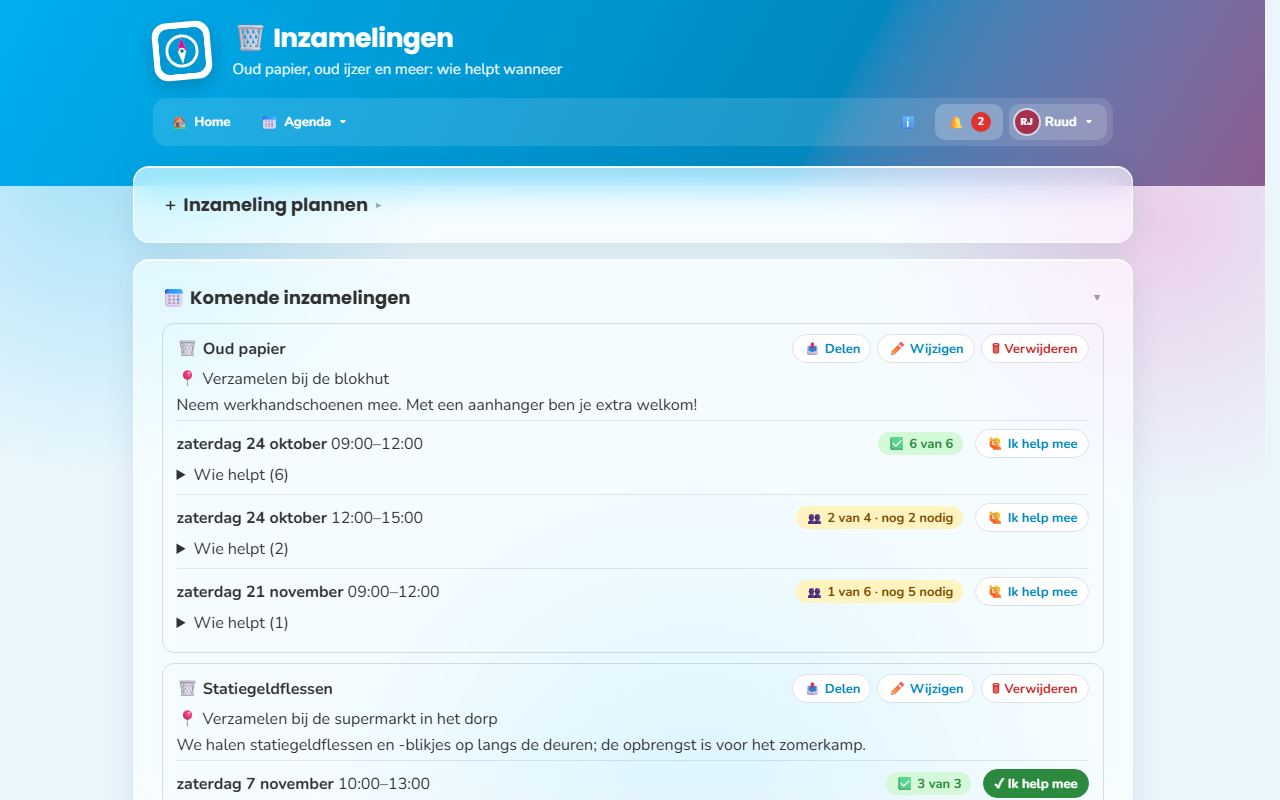Click the "Inzamelingen" page heading
1280x800 pixels.
coord(363,38)
